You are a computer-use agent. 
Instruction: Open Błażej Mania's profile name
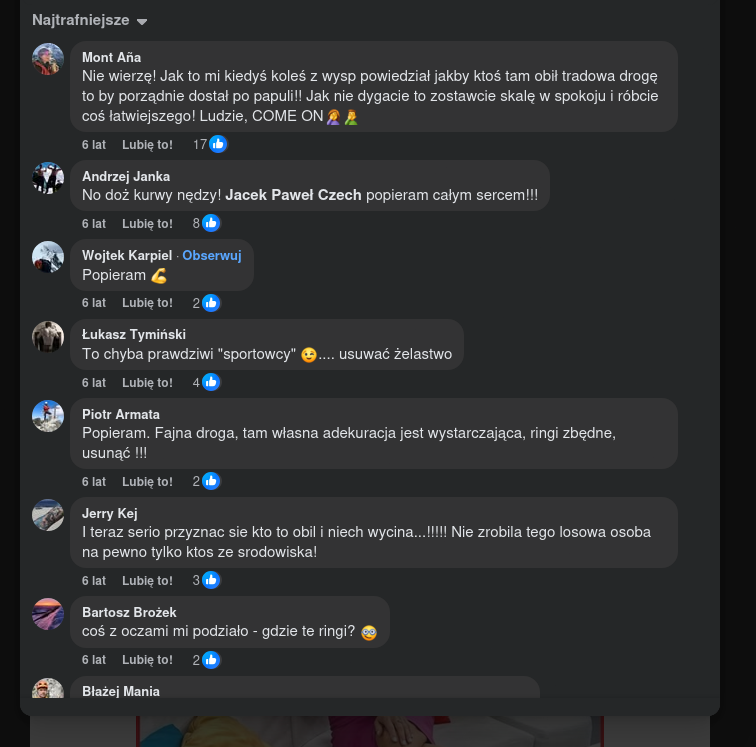(x=121, y=691)
